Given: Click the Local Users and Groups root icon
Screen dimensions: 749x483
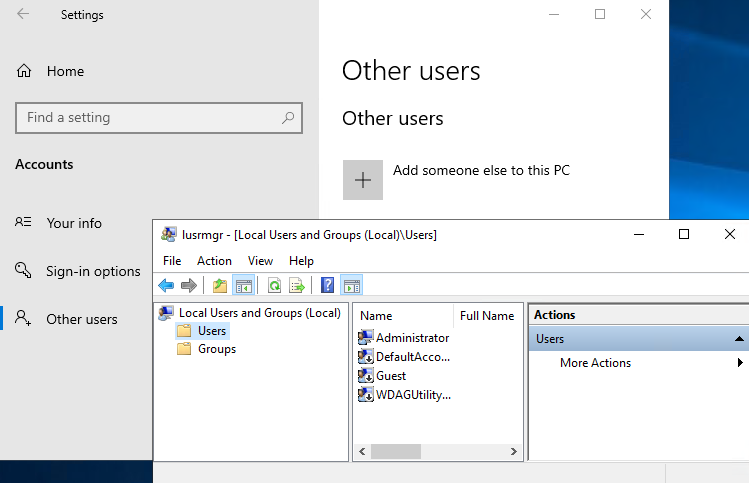Looking at the screenshot, I should 166,313.
